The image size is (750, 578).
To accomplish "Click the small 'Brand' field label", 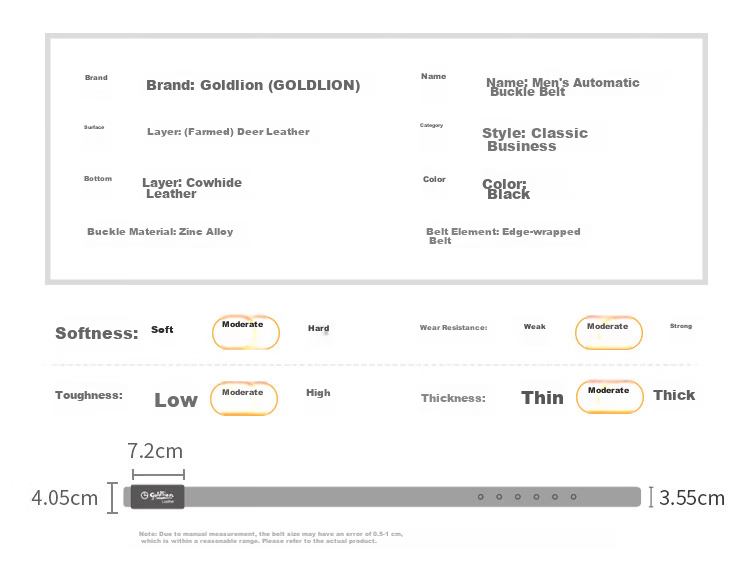I will click(96, 78).
